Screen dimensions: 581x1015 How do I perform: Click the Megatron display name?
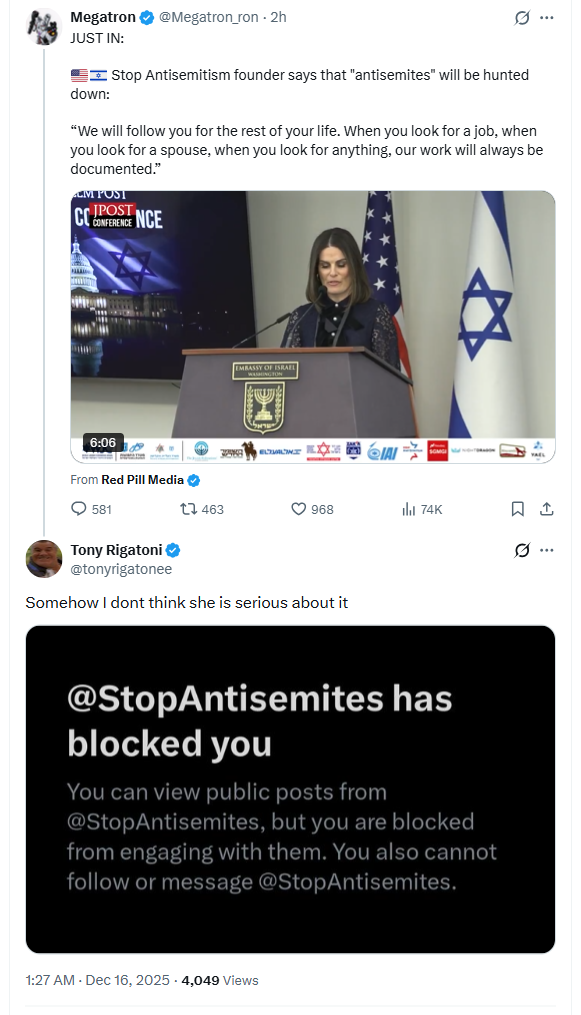click(x=103, y=17)
